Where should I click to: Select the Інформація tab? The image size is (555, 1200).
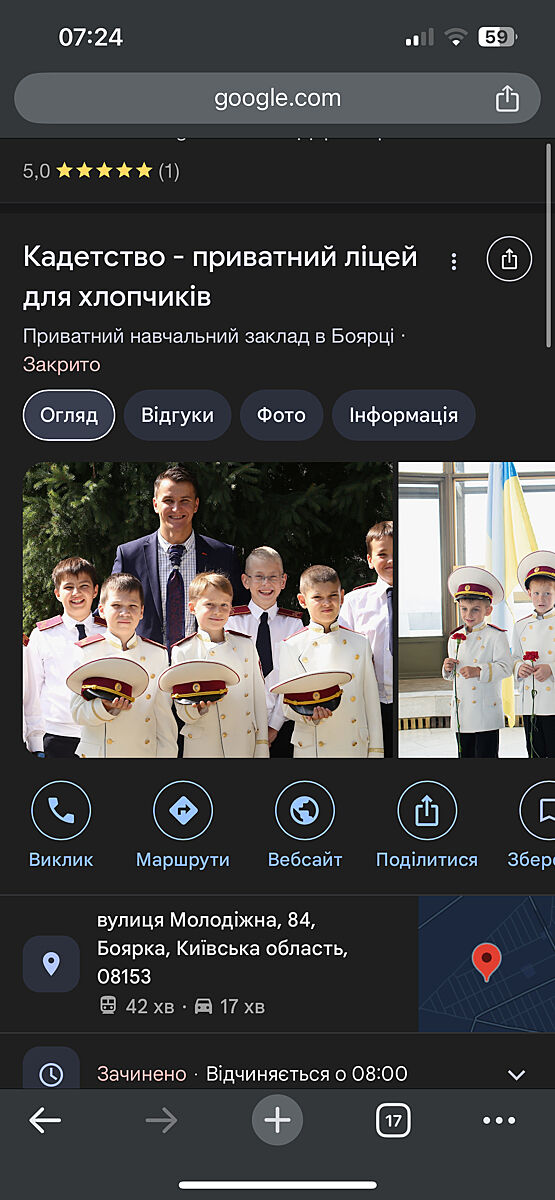403,415
